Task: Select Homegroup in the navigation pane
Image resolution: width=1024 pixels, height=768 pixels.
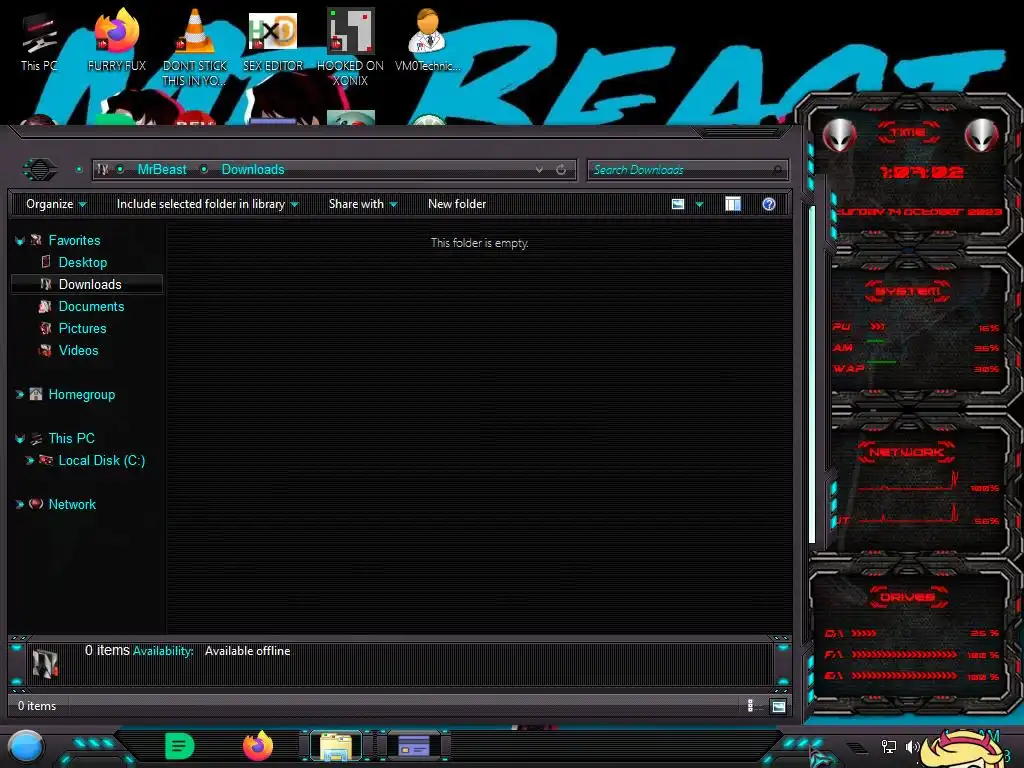Action: (x=82, y=394)
